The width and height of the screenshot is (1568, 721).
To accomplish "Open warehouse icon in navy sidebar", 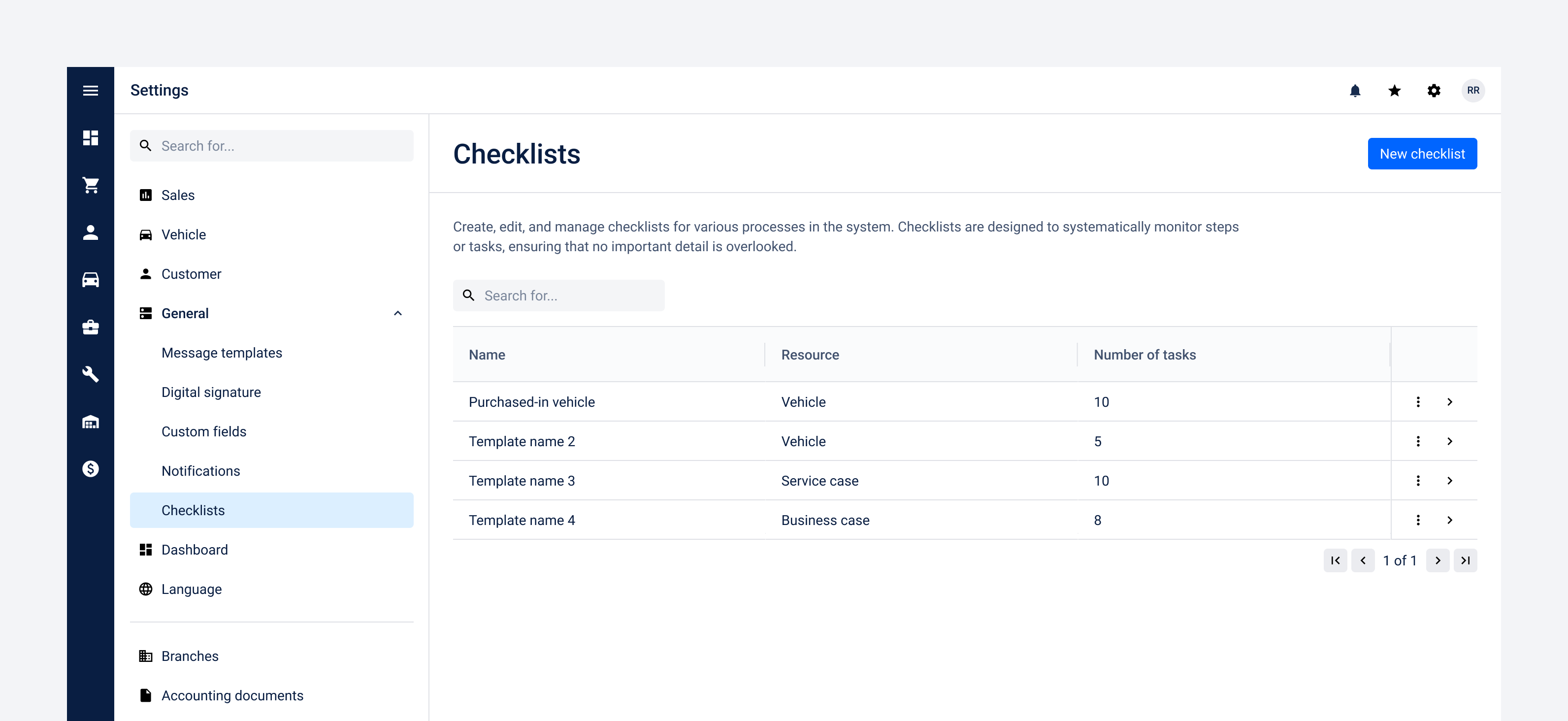I will pos(90,422).
